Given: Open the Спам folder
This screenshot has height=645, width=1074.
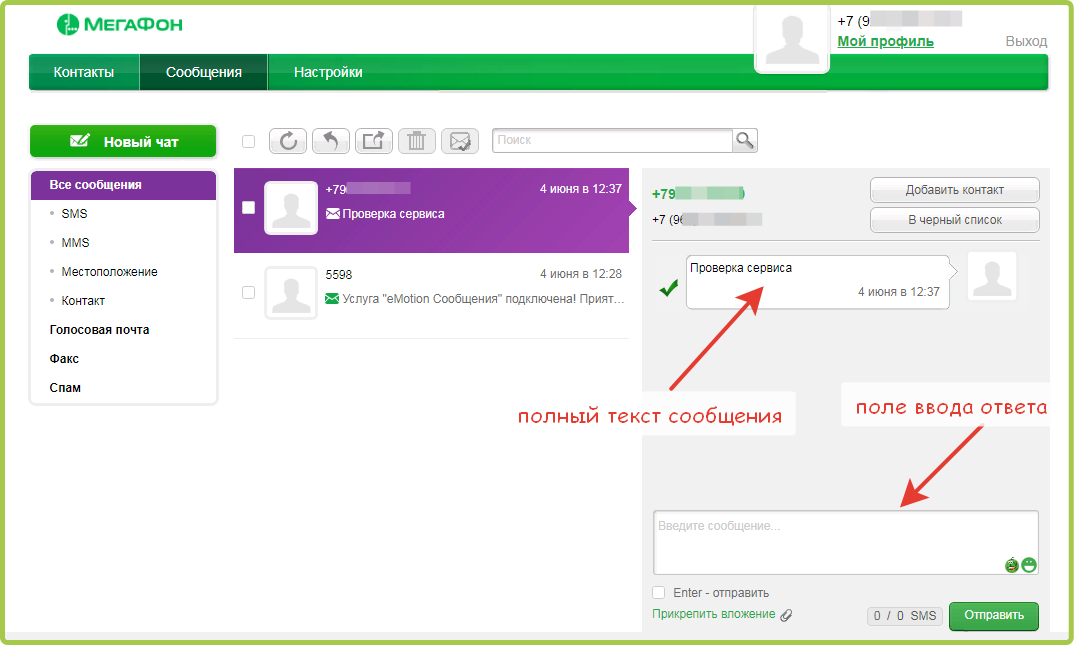Looking at the screenshot, I should point(65,388).
